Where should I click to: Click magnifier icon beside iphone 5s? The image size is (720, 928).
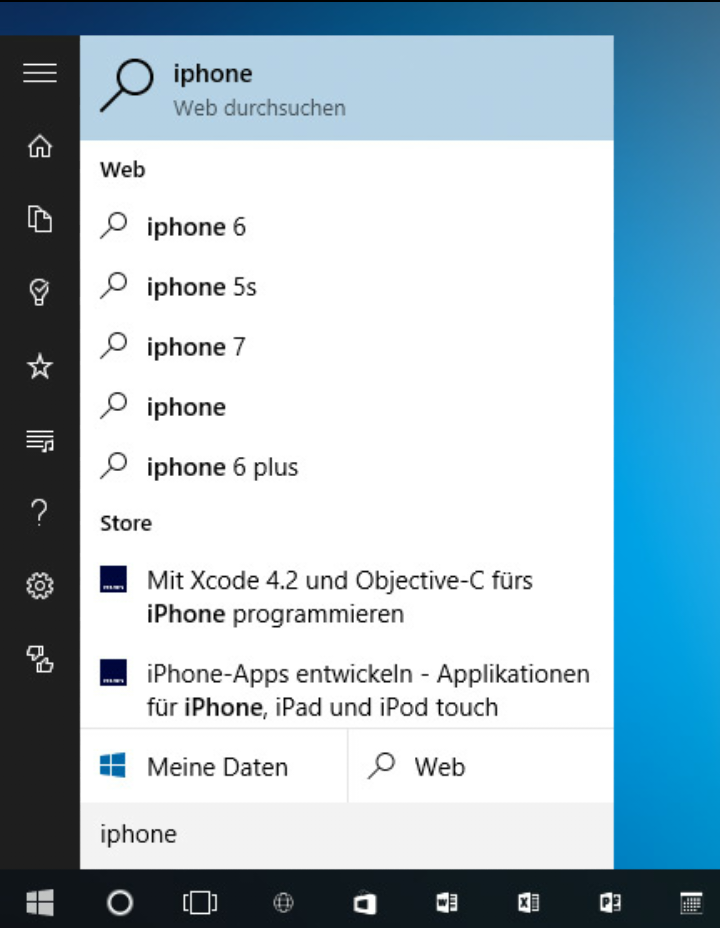[114, 286]
